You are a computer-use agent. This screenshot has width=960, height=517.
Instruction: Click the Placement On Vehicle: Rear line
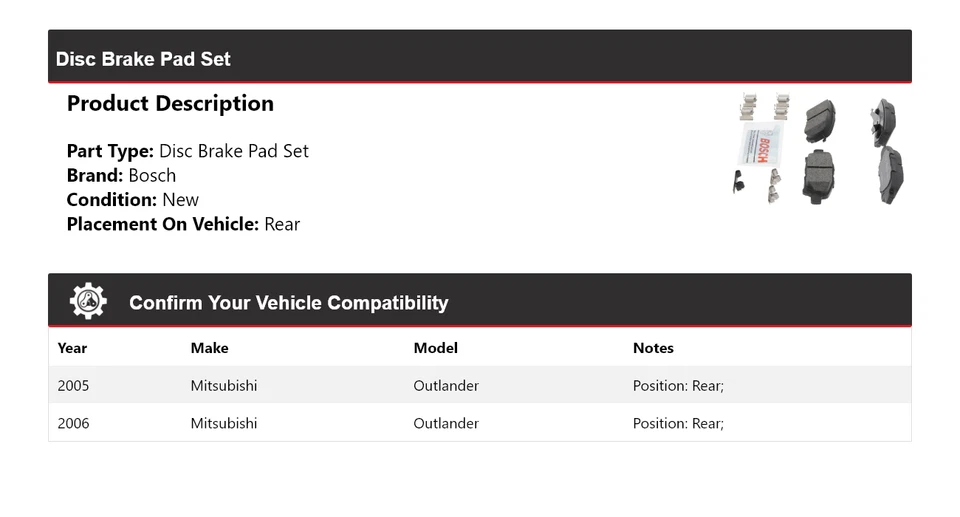click(183, 224)
